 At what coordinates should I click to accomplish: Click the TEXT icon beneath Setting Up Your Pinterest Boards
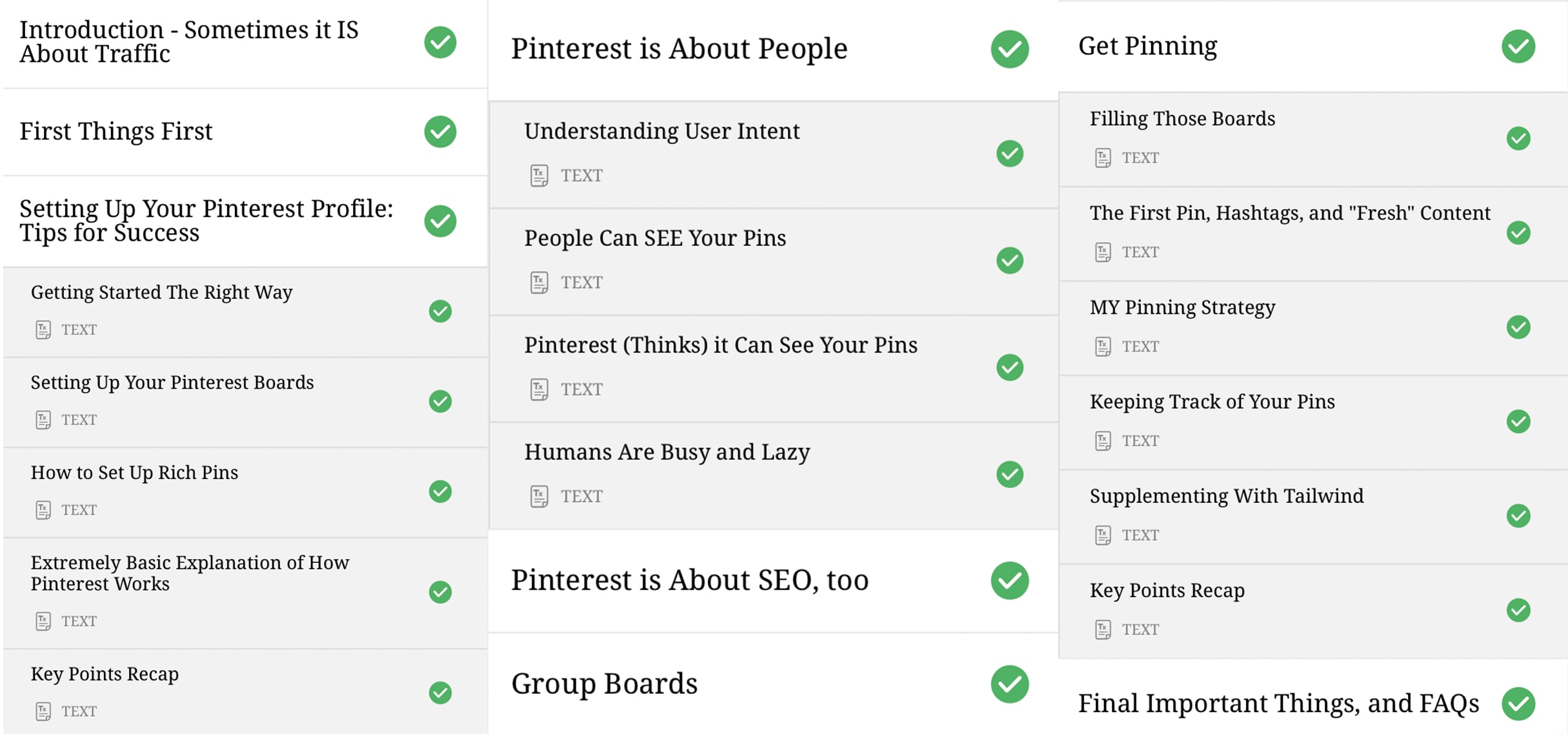click(43, 419)
